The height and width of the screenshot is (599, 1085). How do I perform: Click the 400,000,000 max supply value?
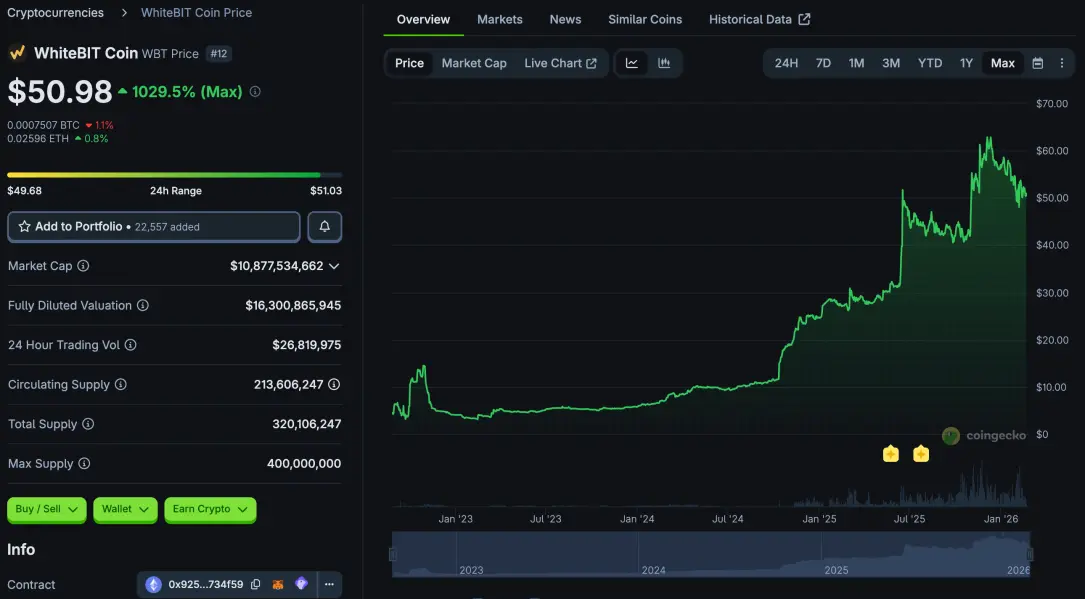pyautogui.click(x=304, y=463)
